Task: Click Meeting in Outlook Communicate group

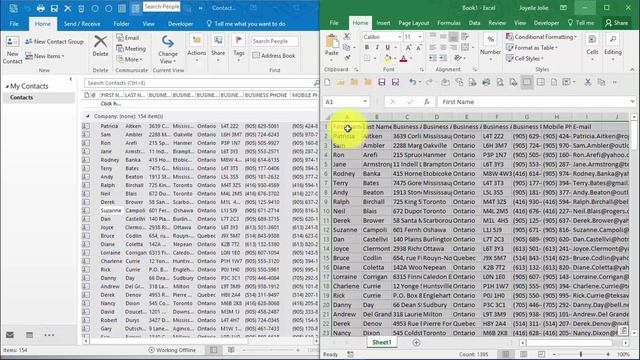Action: point(131,49)
